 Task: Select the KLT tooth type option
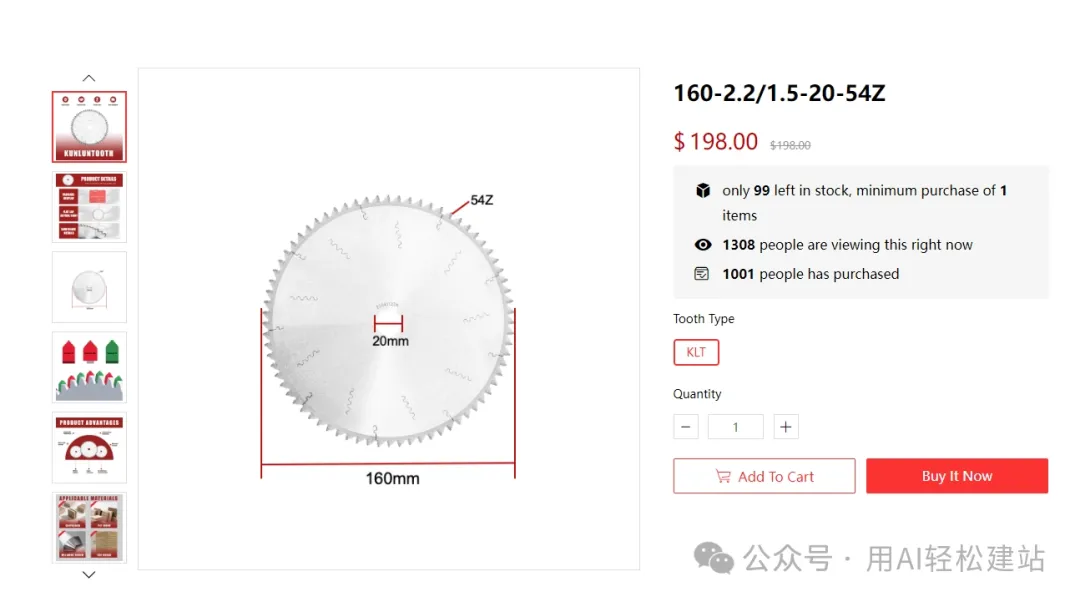[x=696, y=352]
